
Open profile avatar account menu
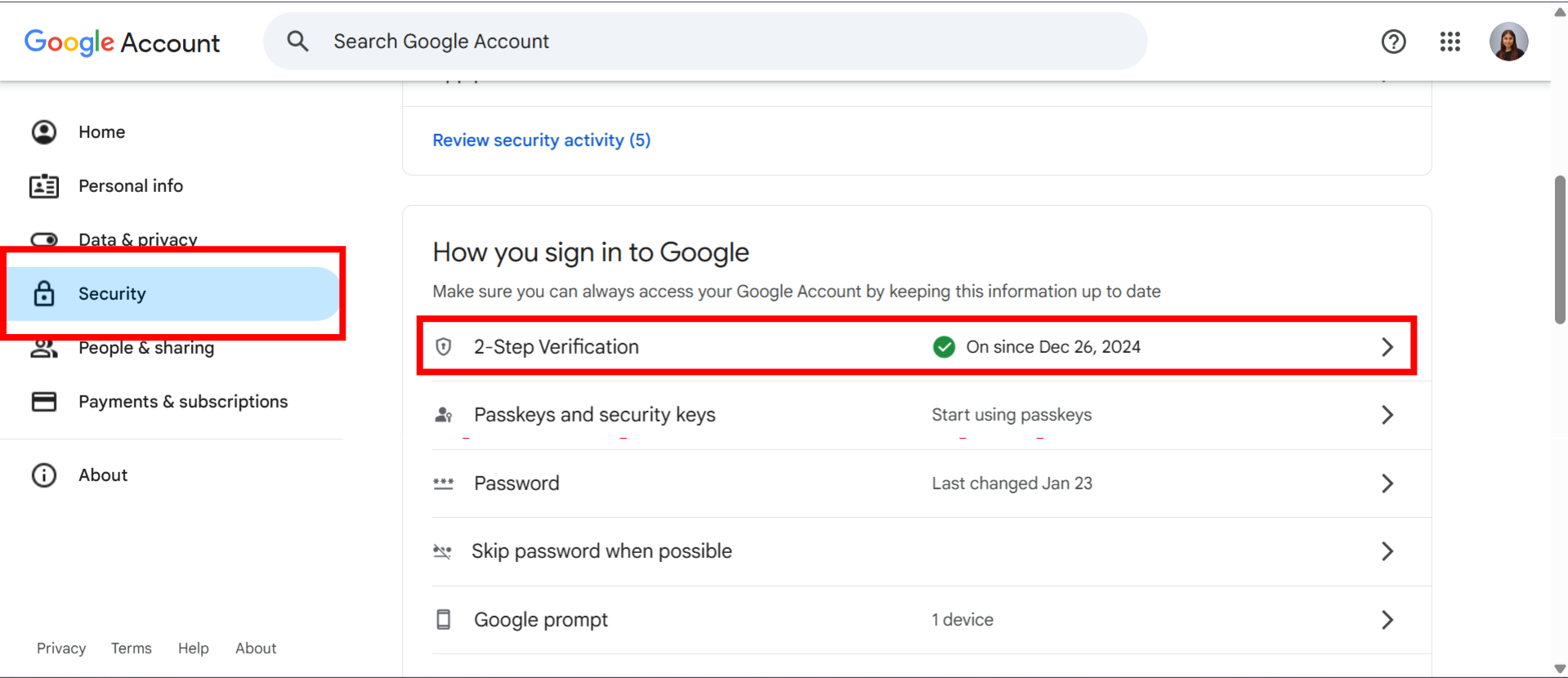pyautogui.click(x=1508, y=42)
